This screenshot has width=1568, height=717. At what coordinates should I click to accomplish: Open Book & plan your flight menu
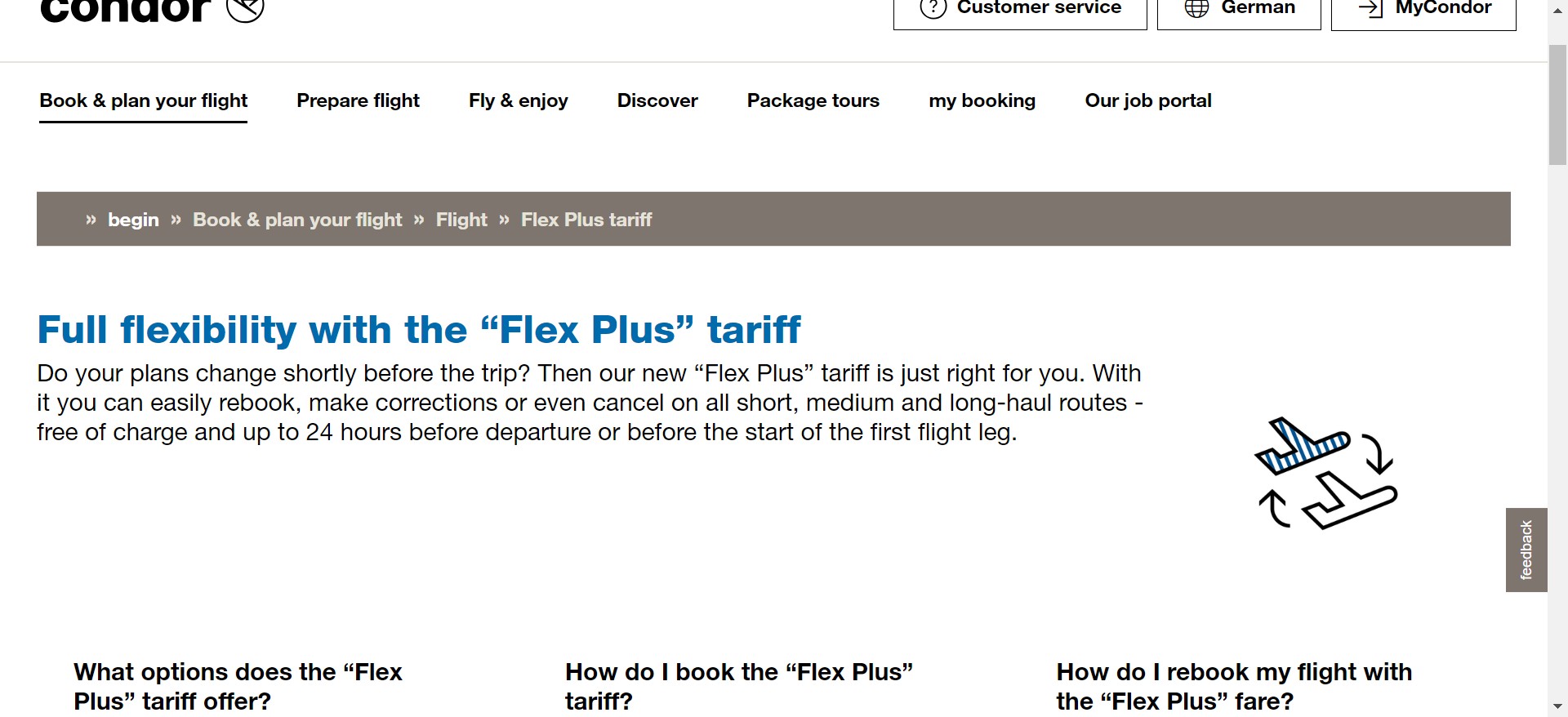tap(144, 100)
